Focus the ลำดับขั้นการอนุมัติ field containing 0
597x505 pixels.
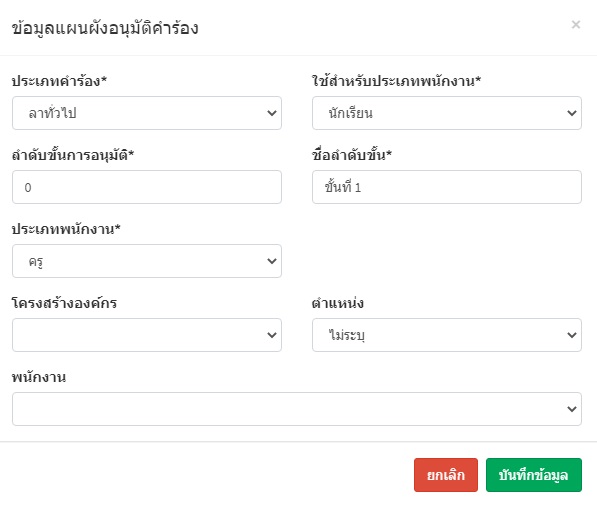(x=147, y=187)
